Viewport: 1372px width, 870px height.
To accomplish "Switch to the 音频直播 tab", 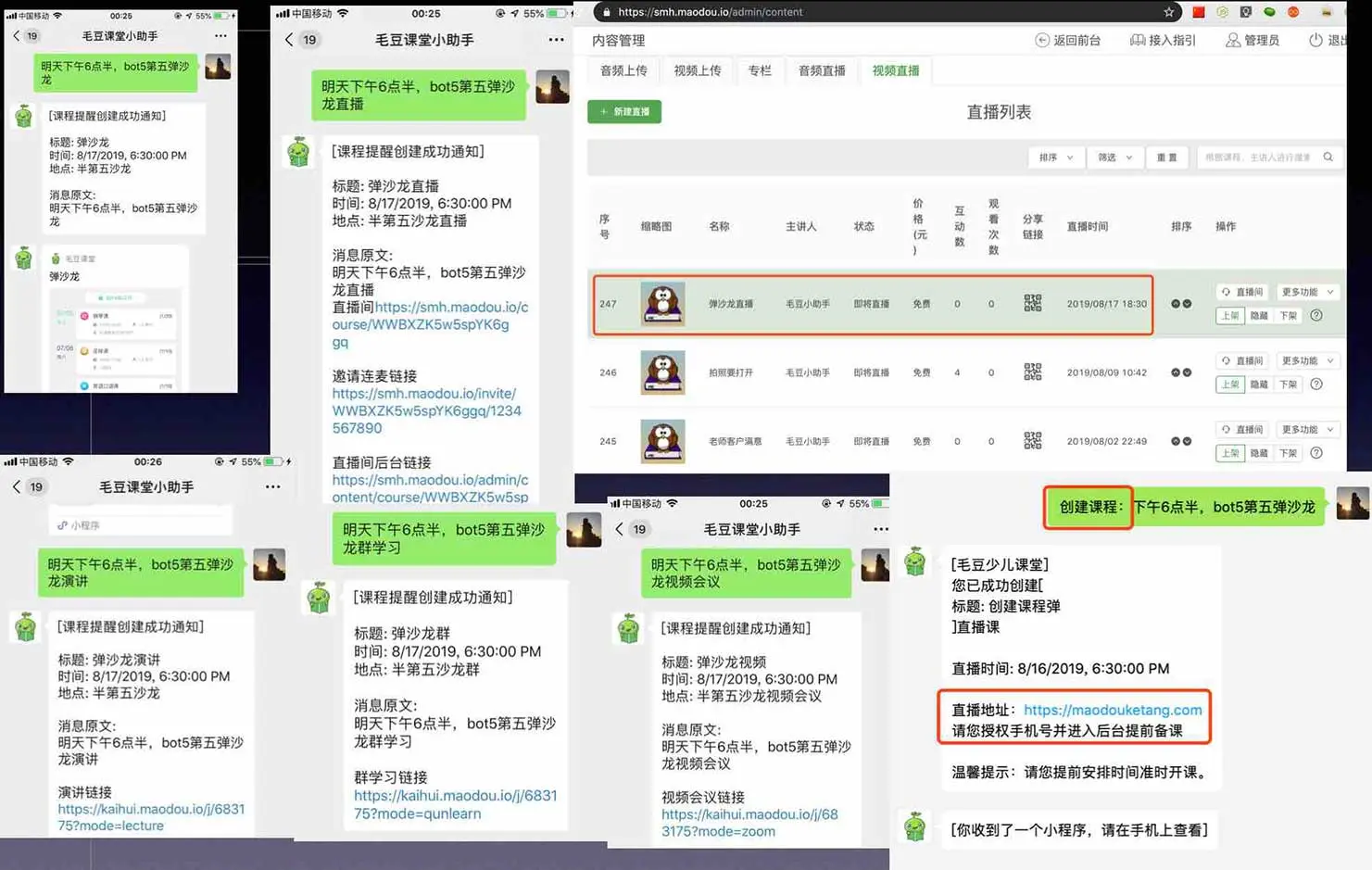I will 822,70.
